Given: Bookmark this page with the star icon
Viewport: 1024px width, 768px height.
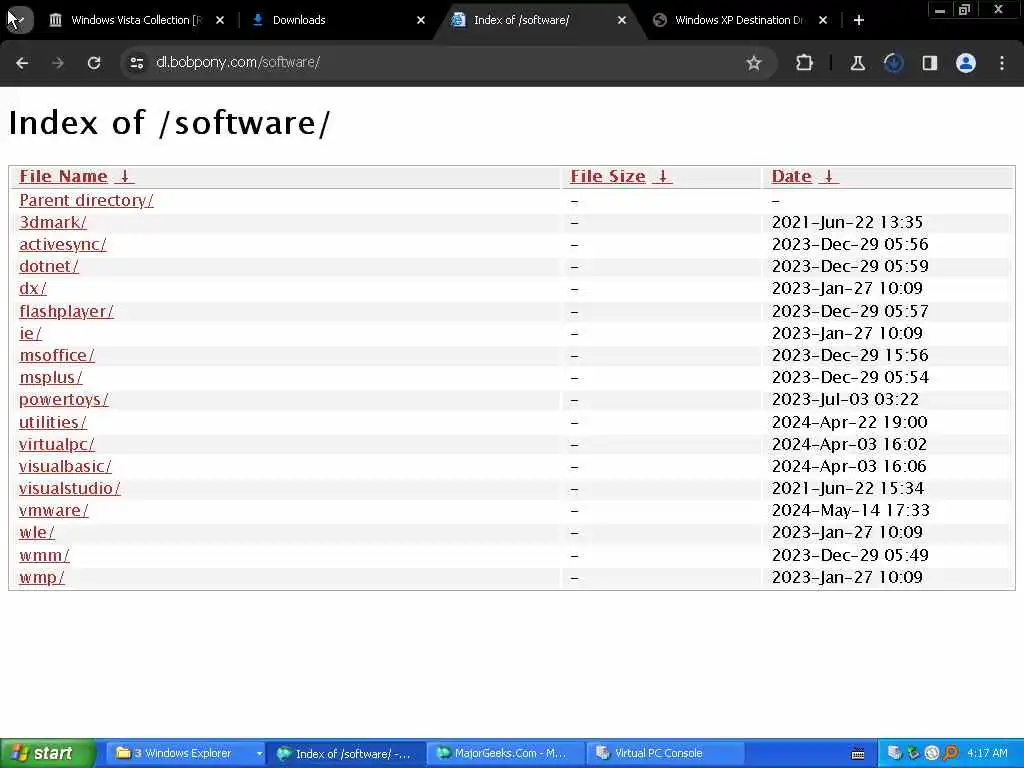Looking at the screenshot, I should tap(754, 63).
